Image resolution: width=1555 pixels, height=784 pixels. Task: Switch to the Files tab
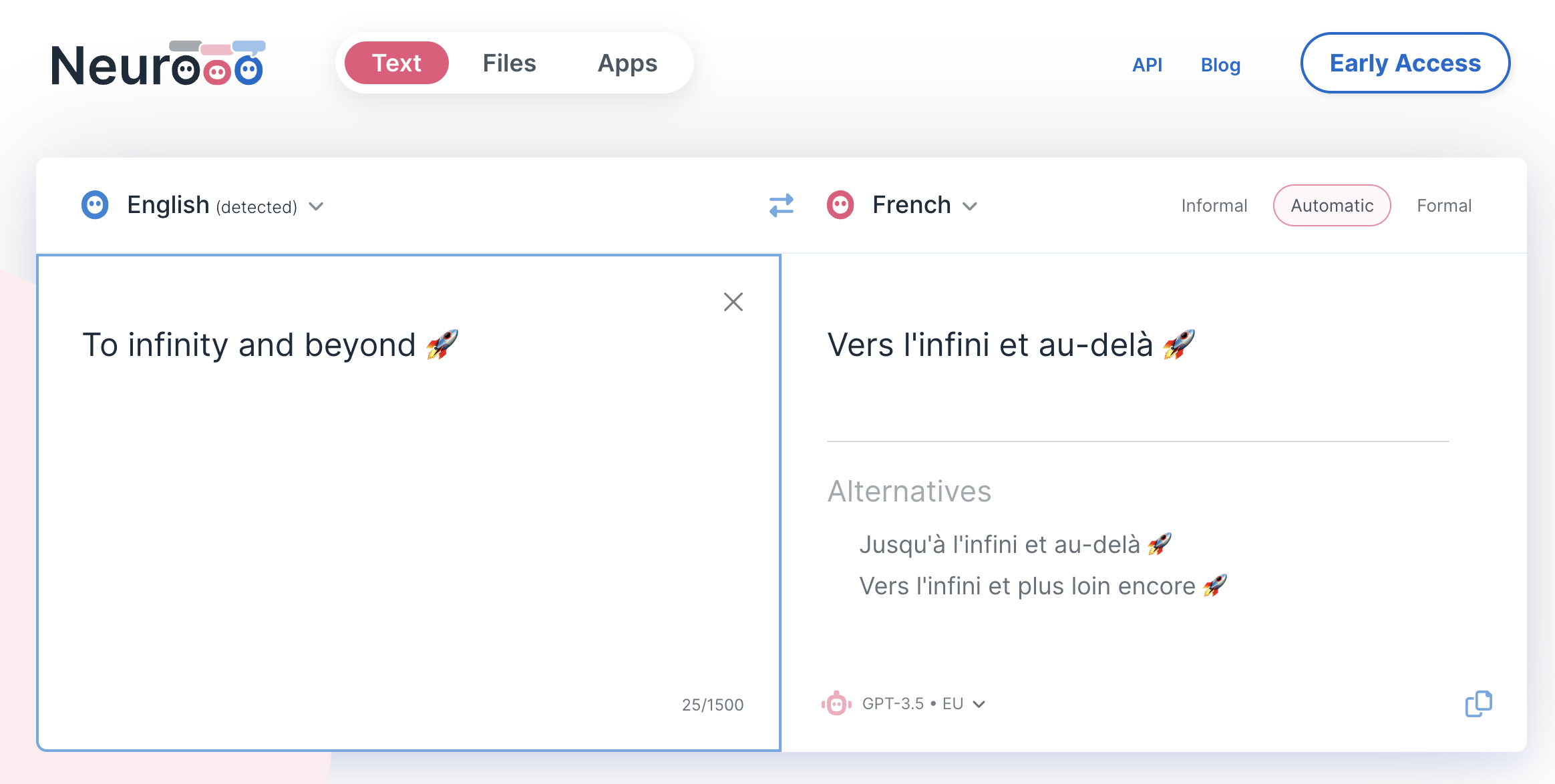(x=509, y=62)
